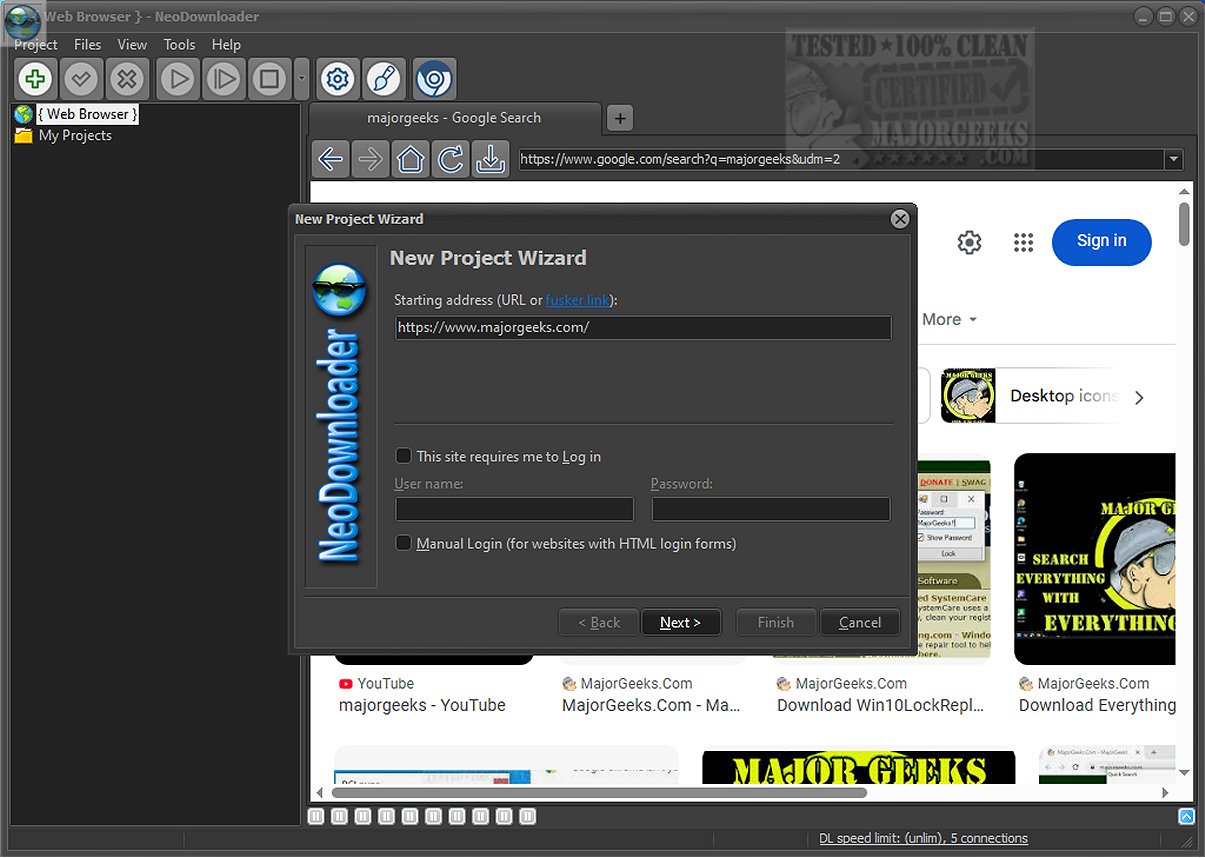Click the Chrome browser icon in toolbar
Screen dimensions: 1205x858
(434, 79)
